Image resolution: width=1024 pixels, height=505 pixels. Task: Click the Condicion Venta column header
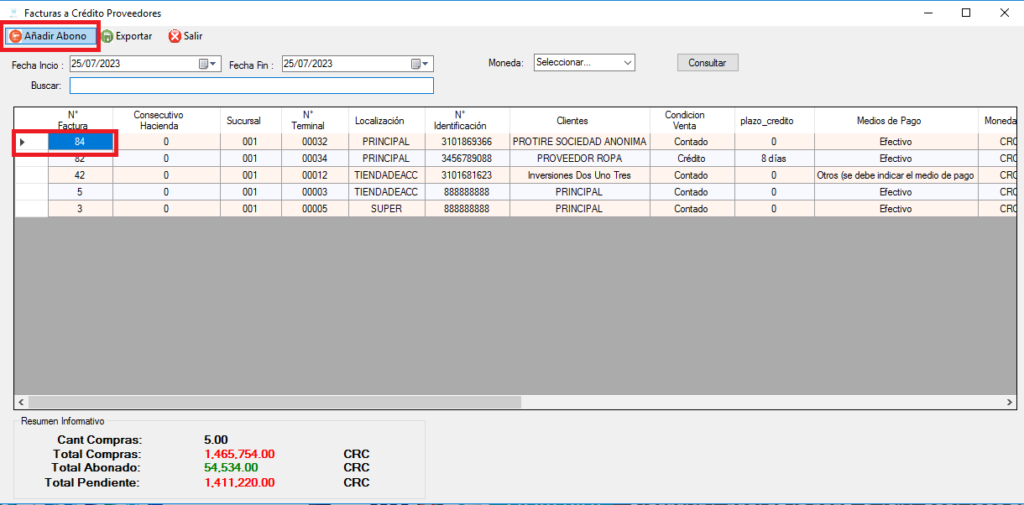tap(684, 120)
